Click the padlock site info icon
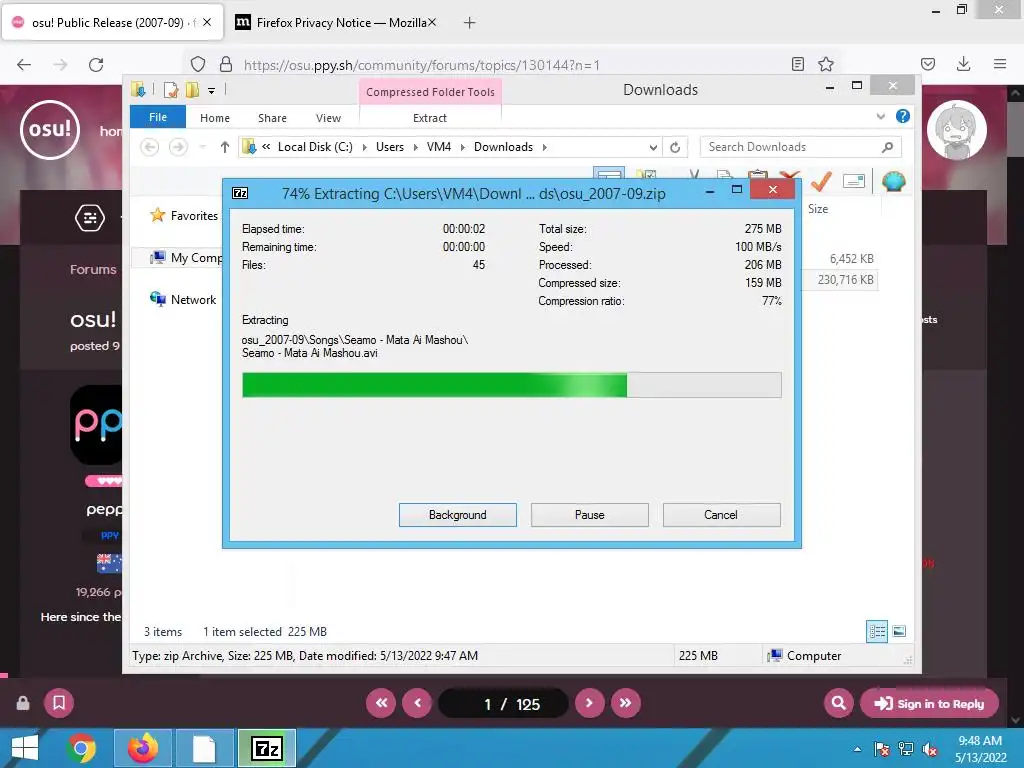 point(226,64)
